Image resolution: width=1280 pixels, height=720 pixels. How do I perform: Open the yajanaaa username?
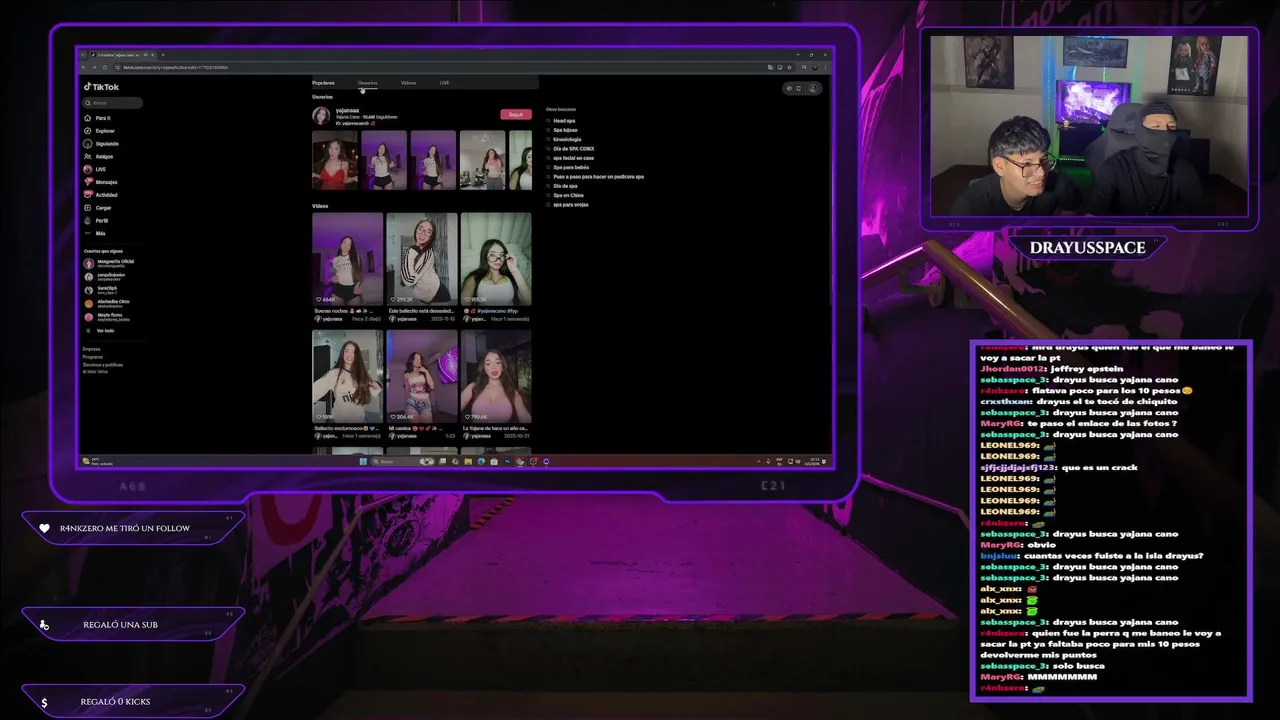347,110
